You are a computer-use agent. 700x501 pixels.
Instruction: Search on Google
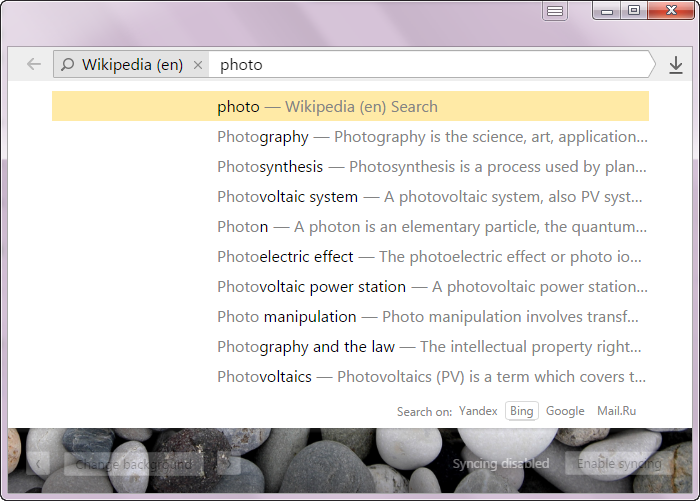point(565,411)
